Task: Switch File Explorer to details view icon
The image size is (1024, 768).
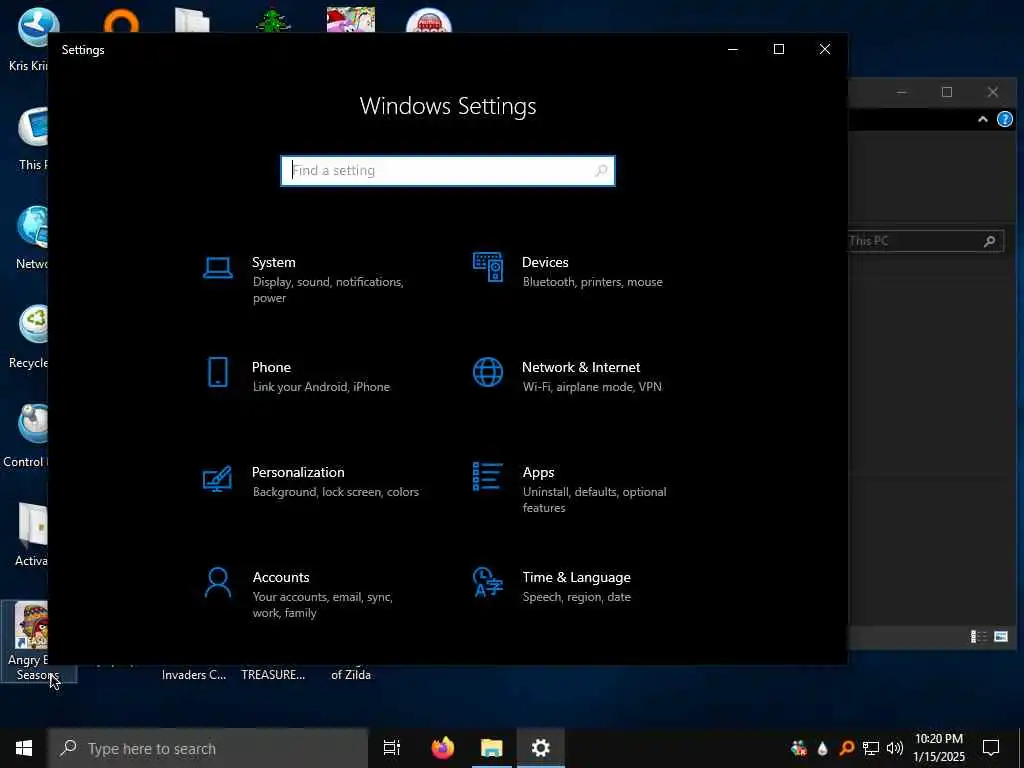Action: coord(978,636)
